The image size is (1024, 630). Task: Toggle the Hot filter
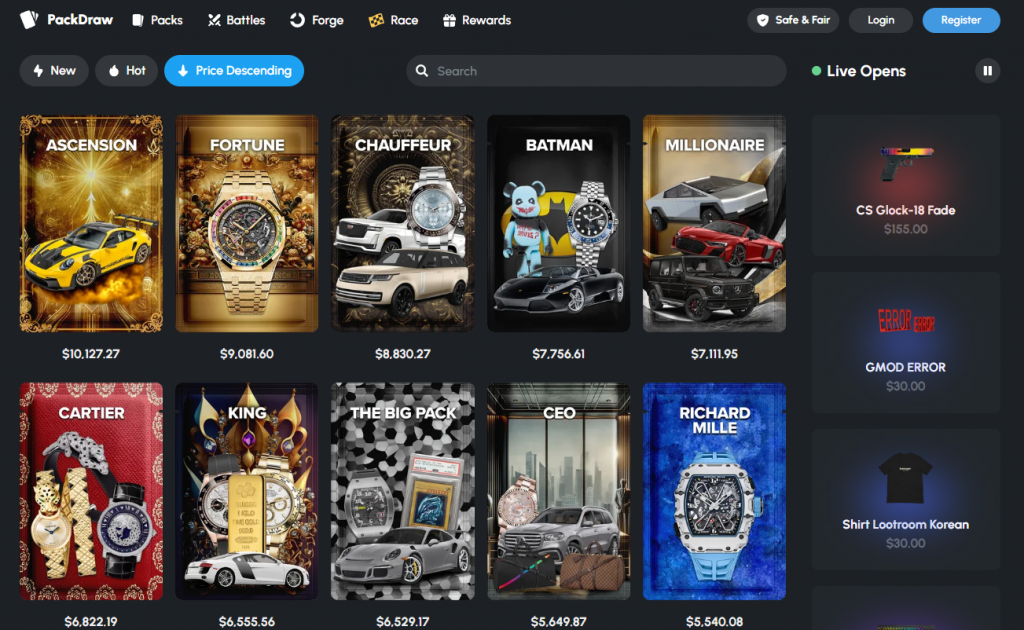(126, 71)
